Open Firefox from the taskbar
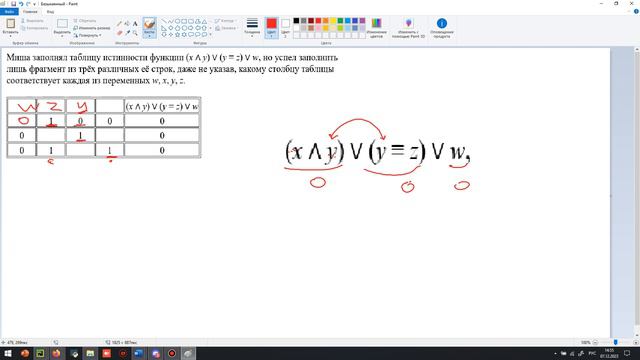Image resolution: width=640 pixels, height=360 pixels. (56, 353)
